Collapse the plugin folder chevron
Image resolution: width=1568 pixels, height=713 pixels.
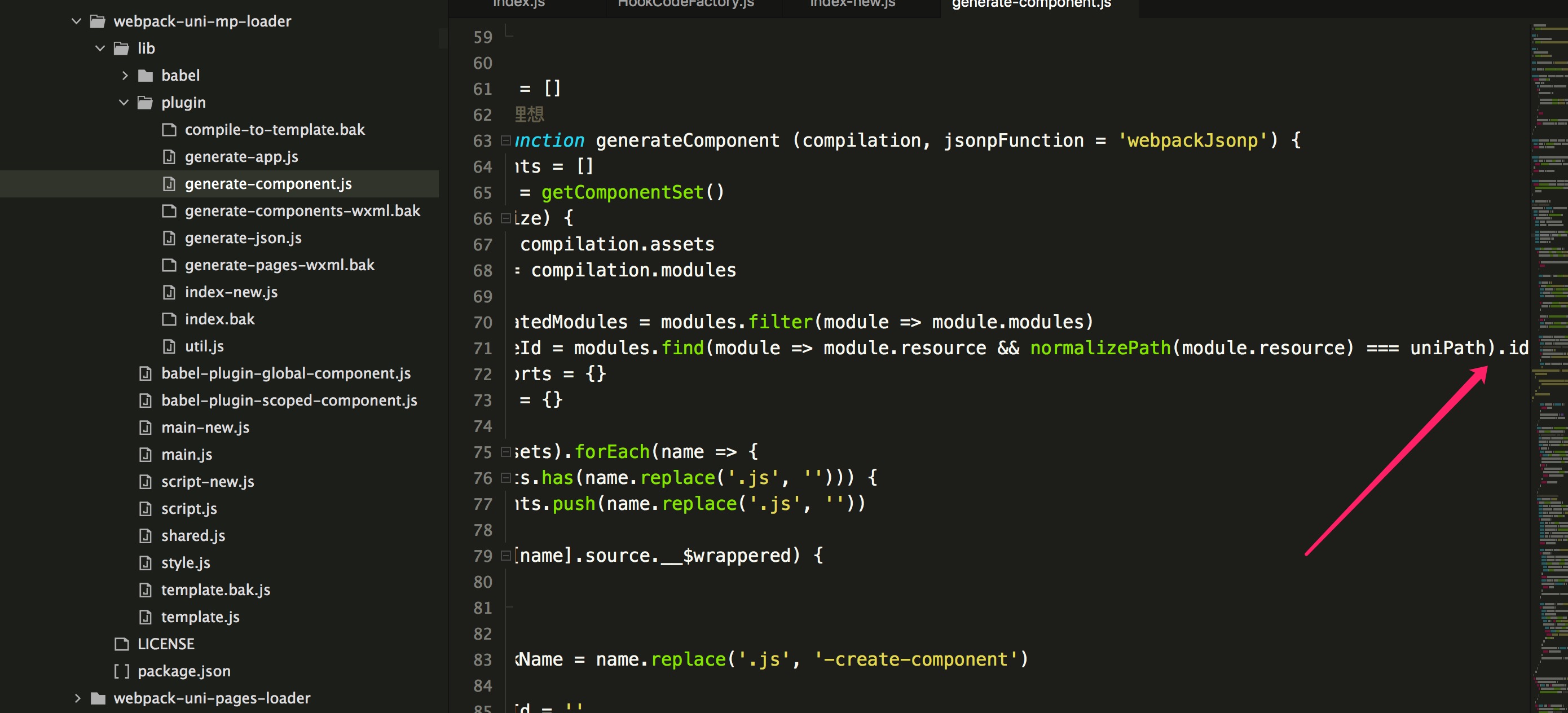click(124, 102)
